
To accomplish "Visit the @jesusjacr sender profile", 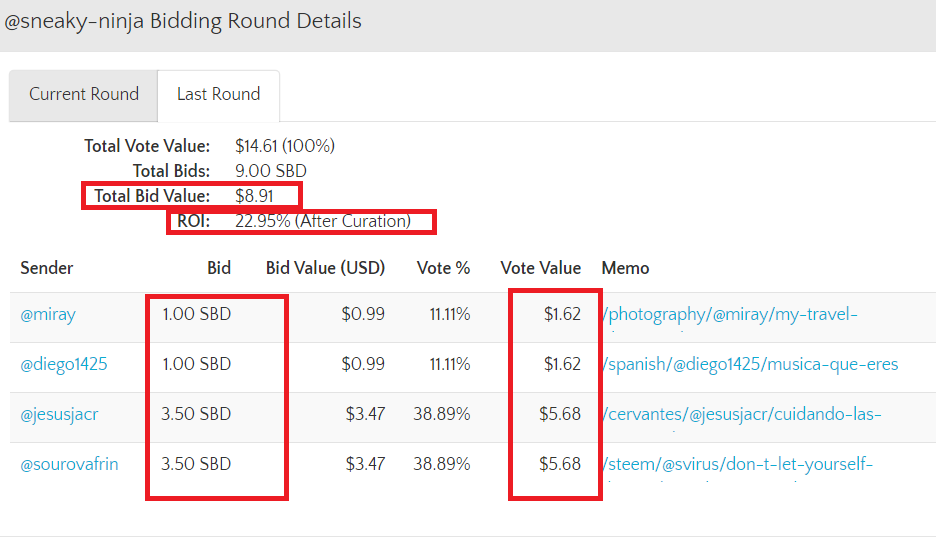I will pyautogui.click(x=59, y=414).
